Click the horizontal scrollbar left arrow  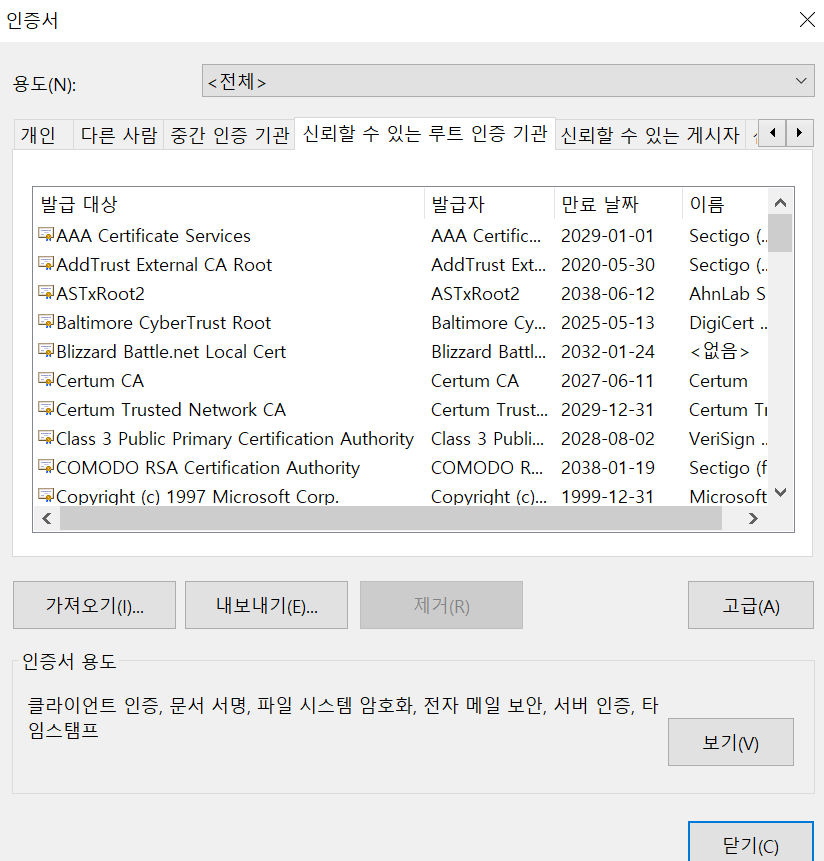pos(47,518)
